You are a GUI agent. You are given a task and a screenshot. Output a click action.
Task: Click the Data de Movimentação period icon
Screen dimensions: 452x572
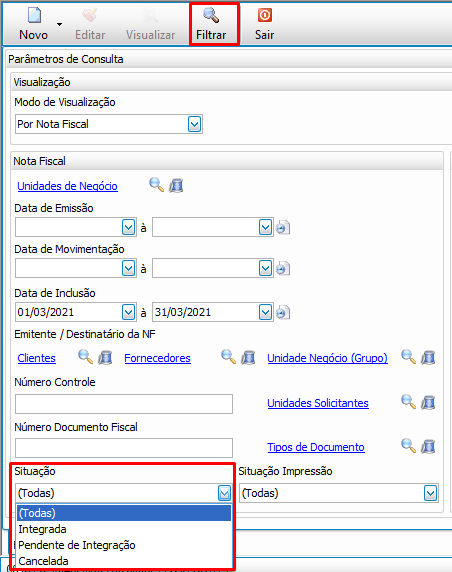pyautogui.click(x=283, y=269)
